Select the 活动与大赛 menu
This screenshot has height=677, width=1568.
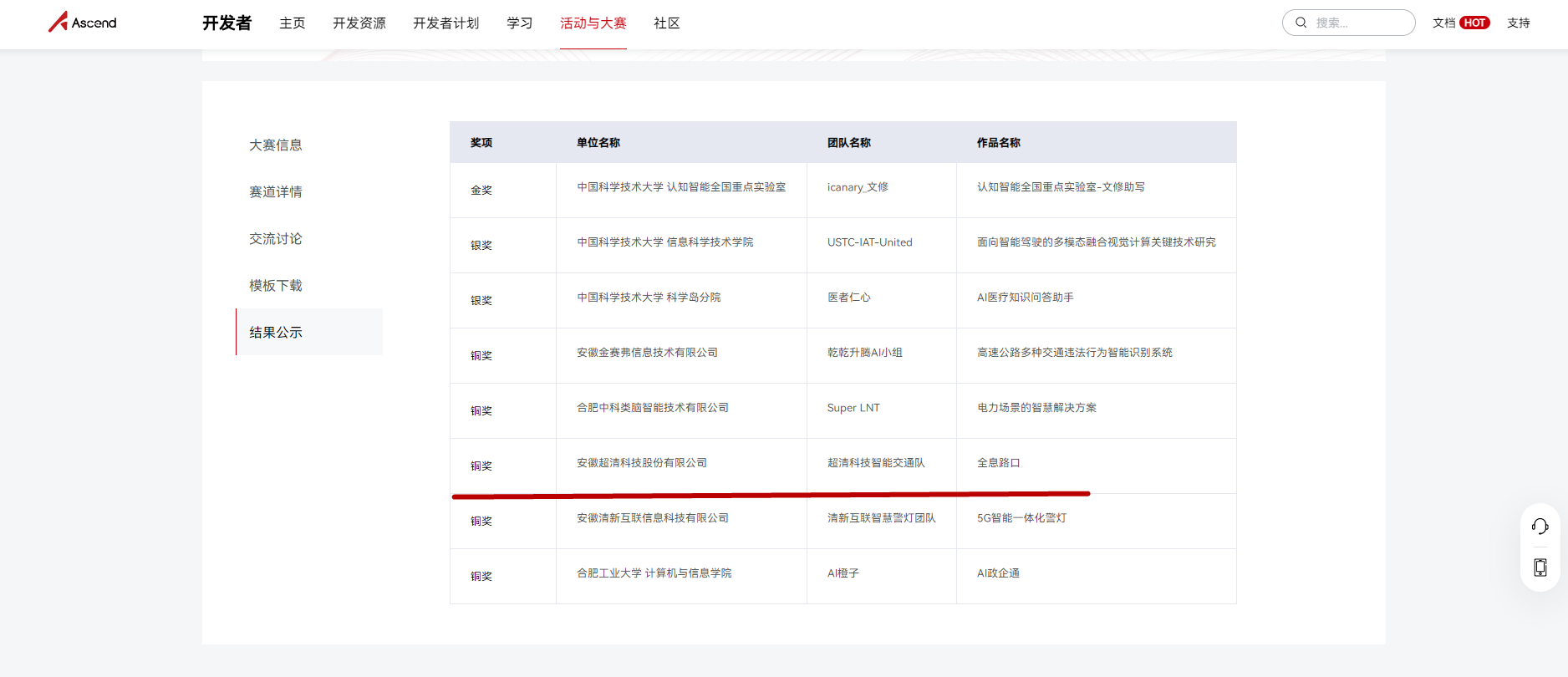[593, 23]
